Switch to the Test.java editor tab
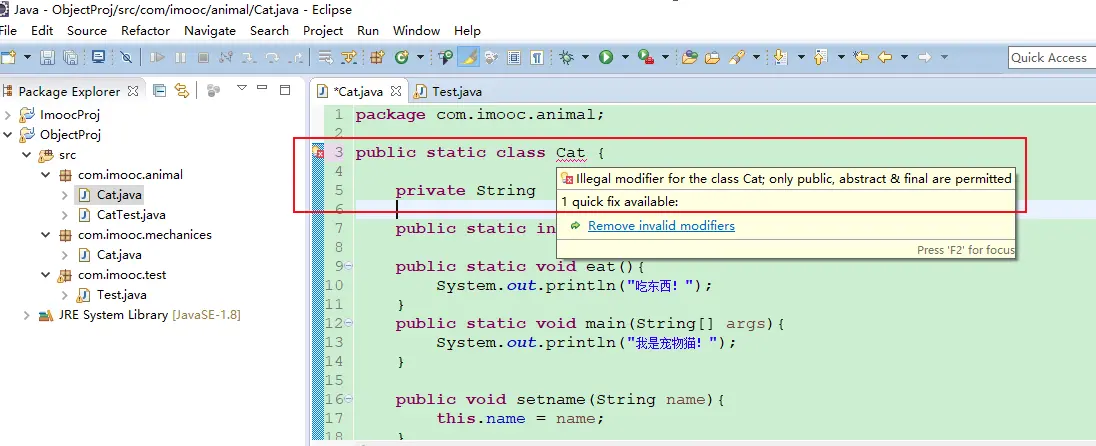The width and height of the screenshot is (1096, 446). tap(456, 91)
